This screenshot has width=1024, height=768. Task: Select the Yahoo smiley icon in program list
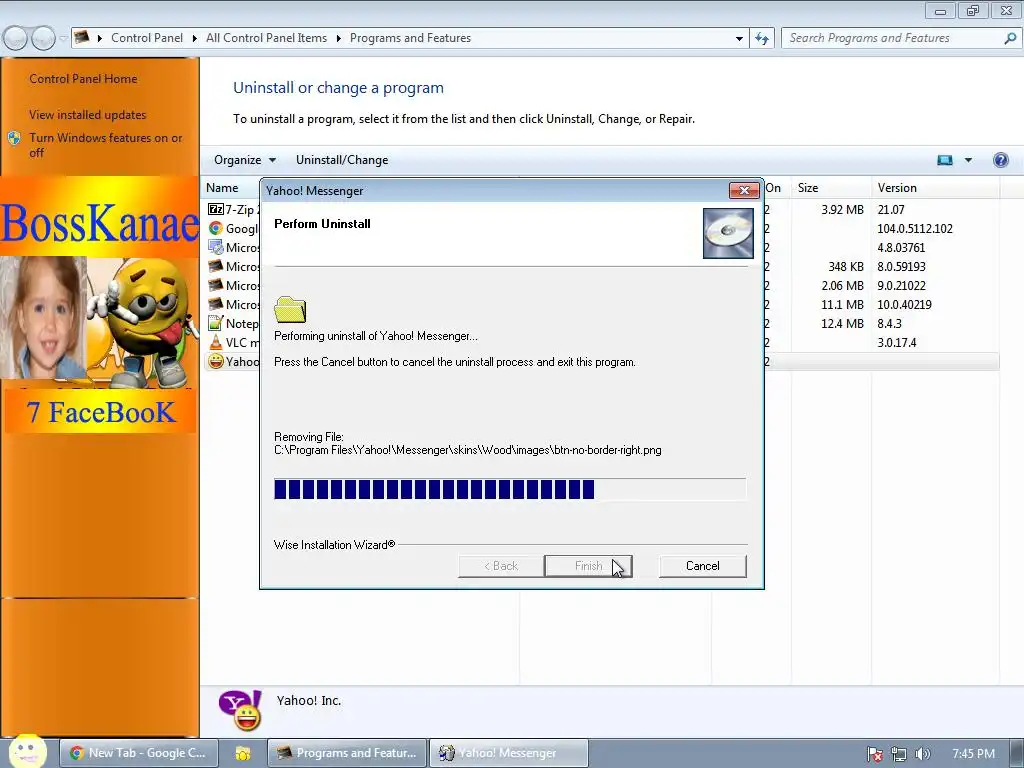tap(216, 361)
